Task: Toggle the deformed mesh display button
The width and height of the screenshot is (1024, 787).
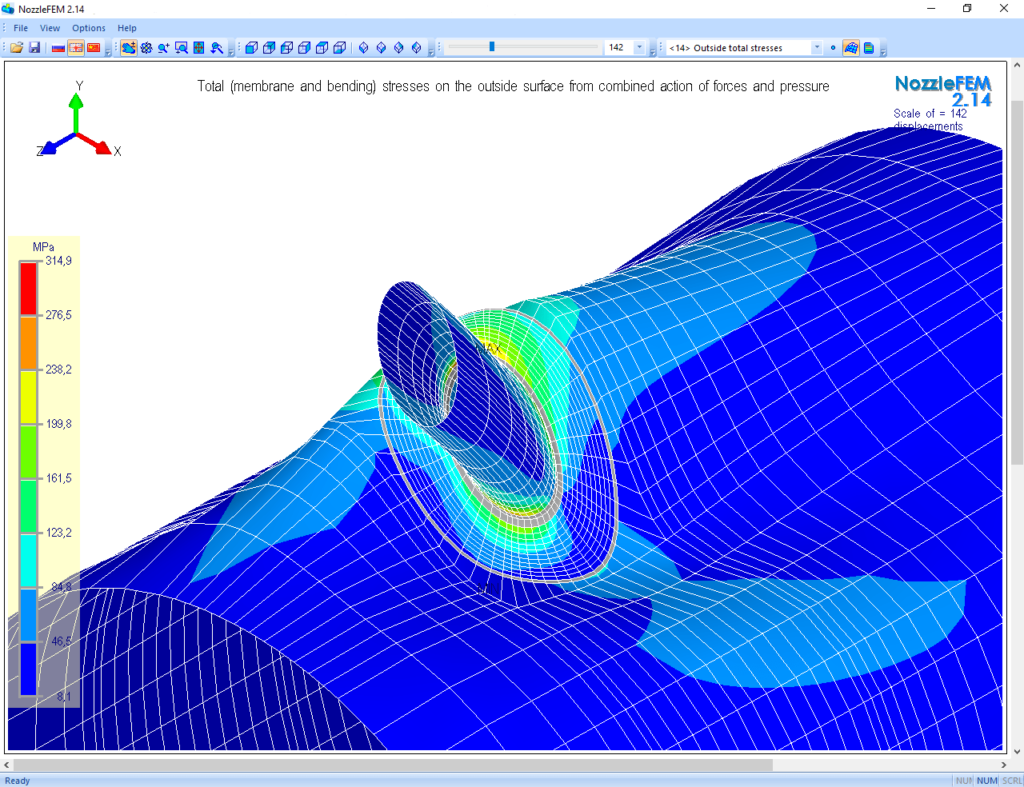Action: click(x=850, y=48)
